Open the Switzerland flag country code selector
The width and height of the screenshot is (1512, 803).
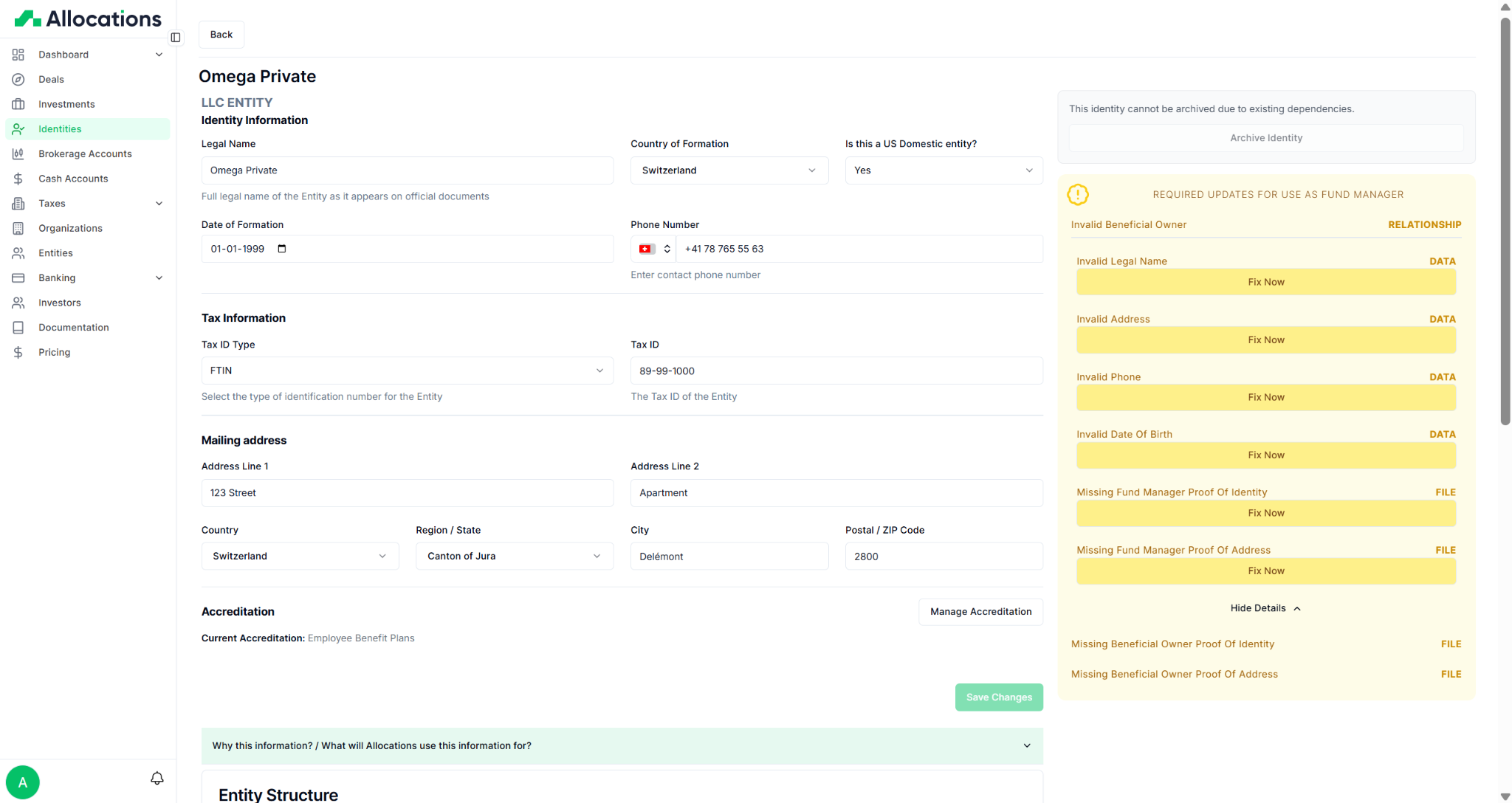pyautogui.click(x=653, y=249)
